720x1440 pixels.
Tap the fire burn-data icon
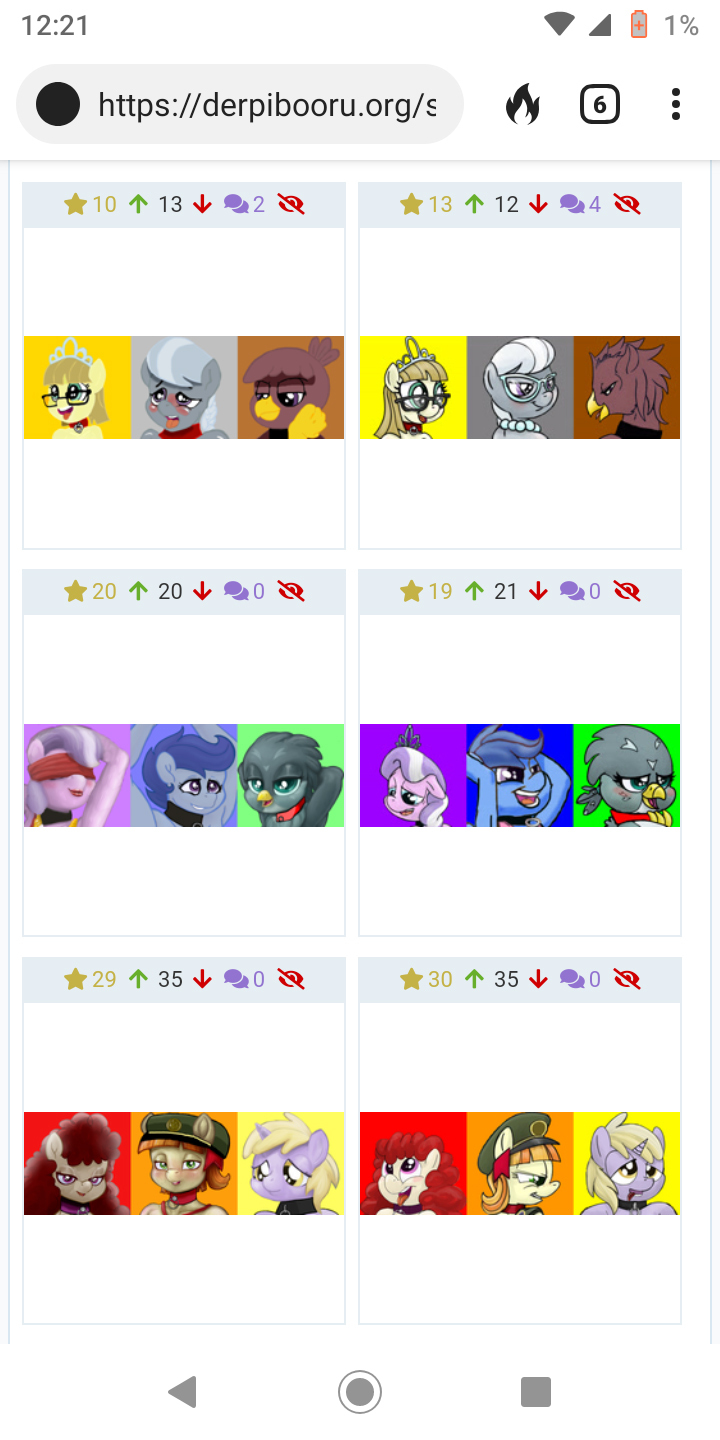pos(522,104)
